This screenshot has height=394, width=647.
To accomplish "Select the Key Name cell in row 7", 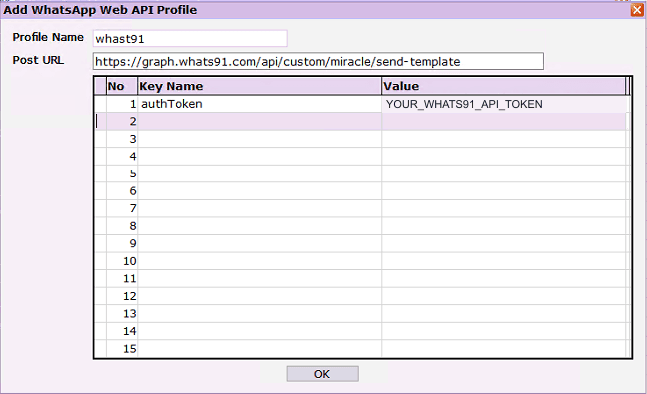I will (x=260, y=208).
